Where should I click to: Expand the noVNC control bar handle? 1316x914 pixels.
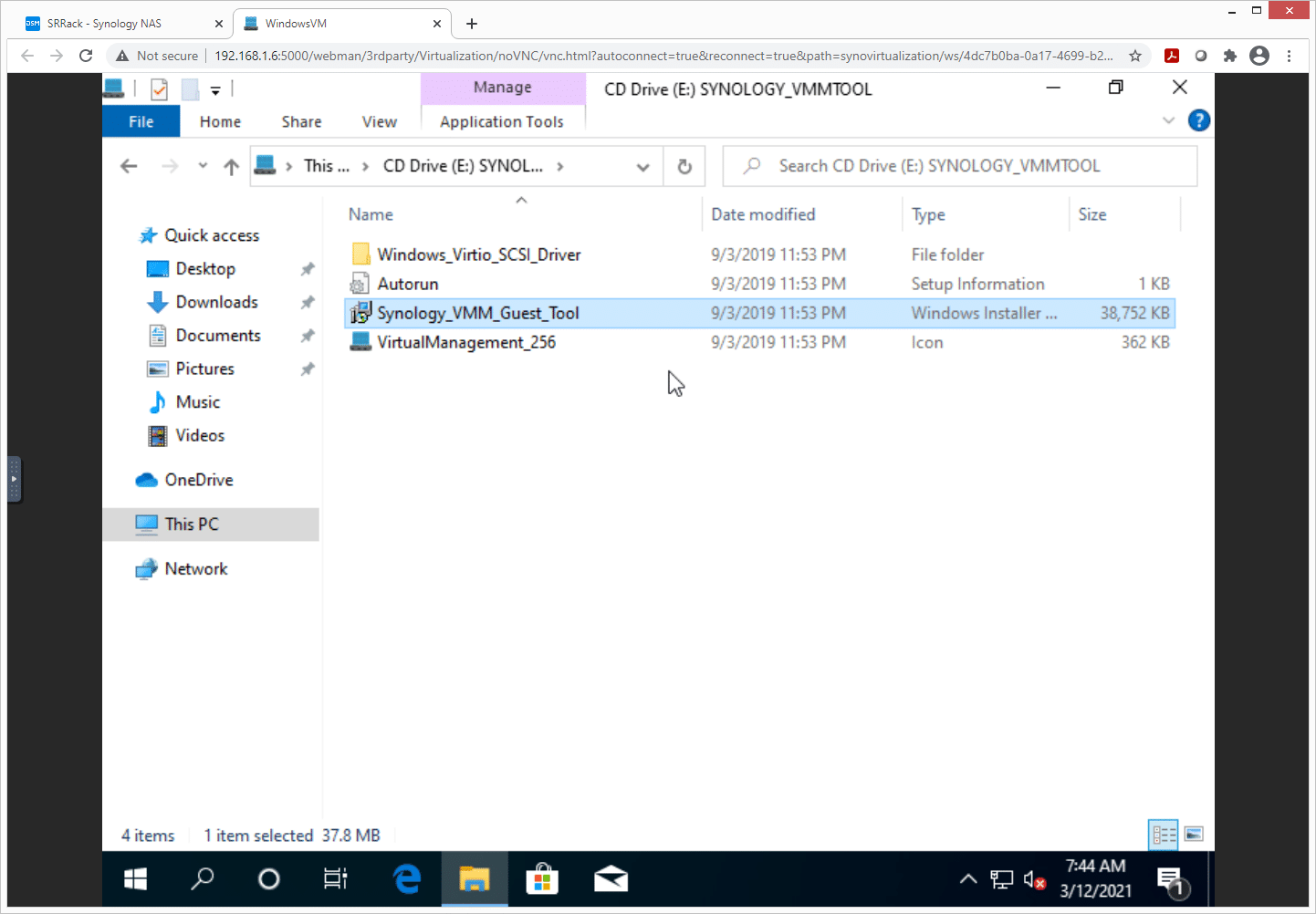coord(14,479)
